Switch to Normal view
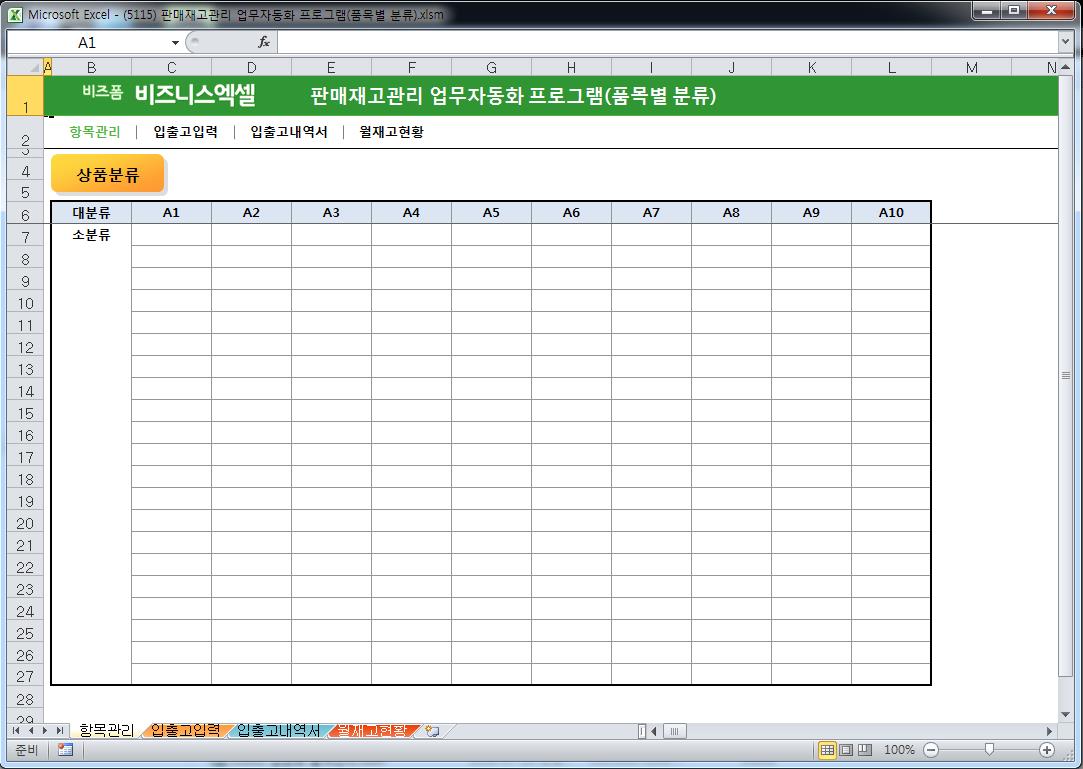This screenshot has height=769, width=1083. [x=827, y=750]
